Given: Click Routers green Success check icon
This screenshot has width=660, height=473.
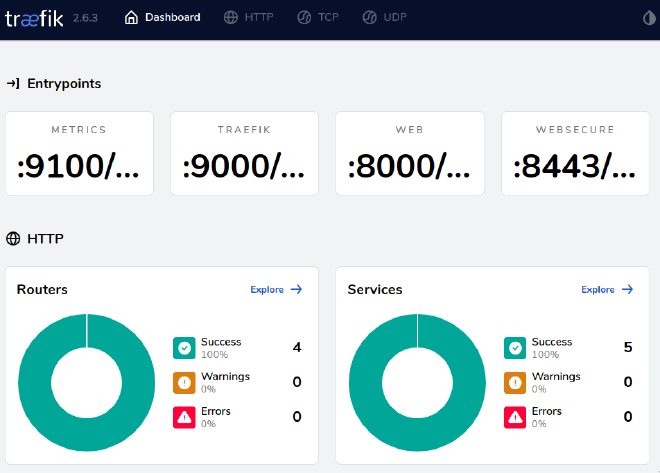Looking at the screenshot, I should coord(184,348).
